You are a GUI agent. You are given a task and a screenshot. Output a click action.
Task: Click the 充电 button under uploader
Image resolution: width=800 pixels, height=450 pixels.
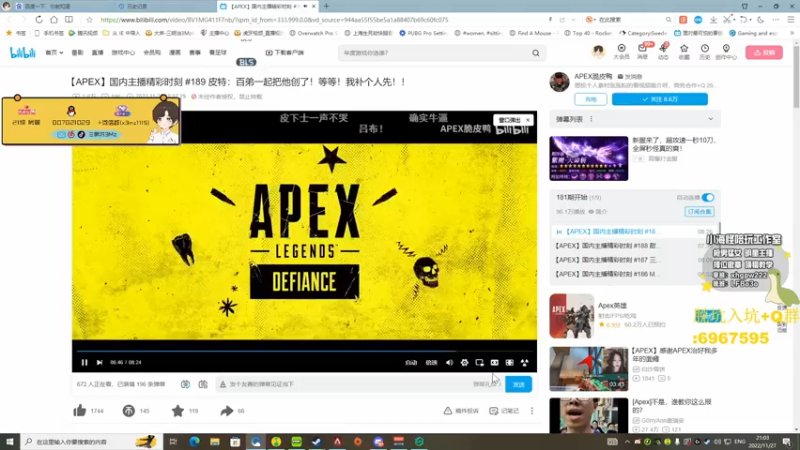click(590, 99)
